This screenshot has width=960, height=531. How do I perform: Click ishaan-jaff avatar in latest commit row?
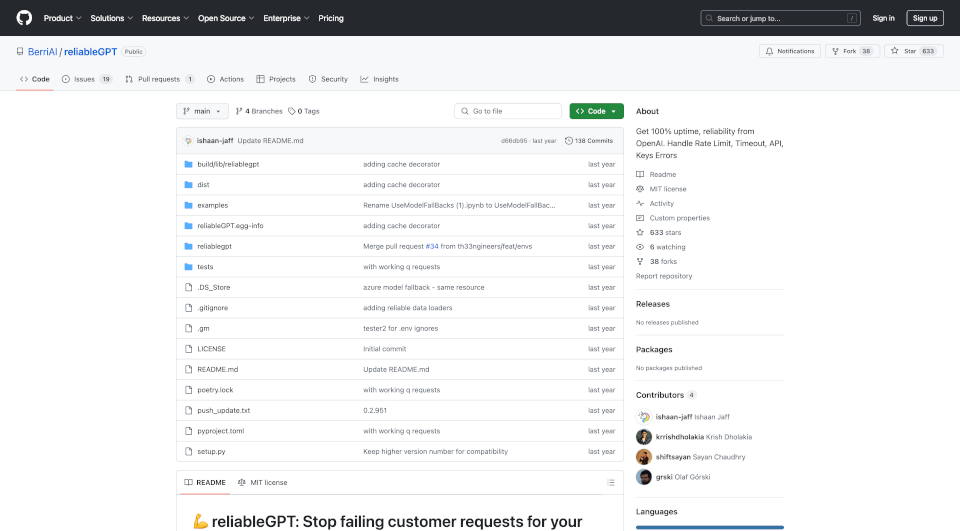188,140
